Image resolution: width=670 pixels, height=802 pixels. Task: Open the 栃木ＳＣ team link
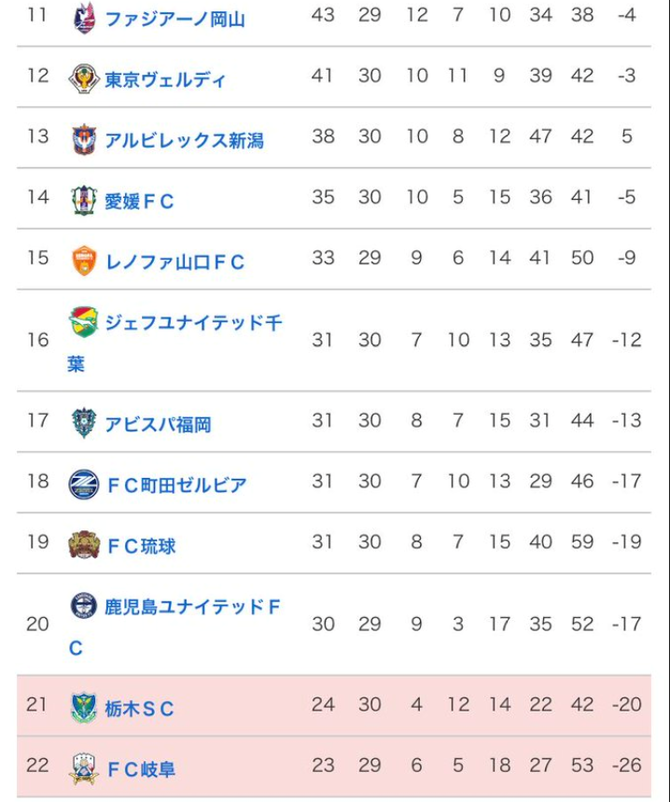point(139,708)
